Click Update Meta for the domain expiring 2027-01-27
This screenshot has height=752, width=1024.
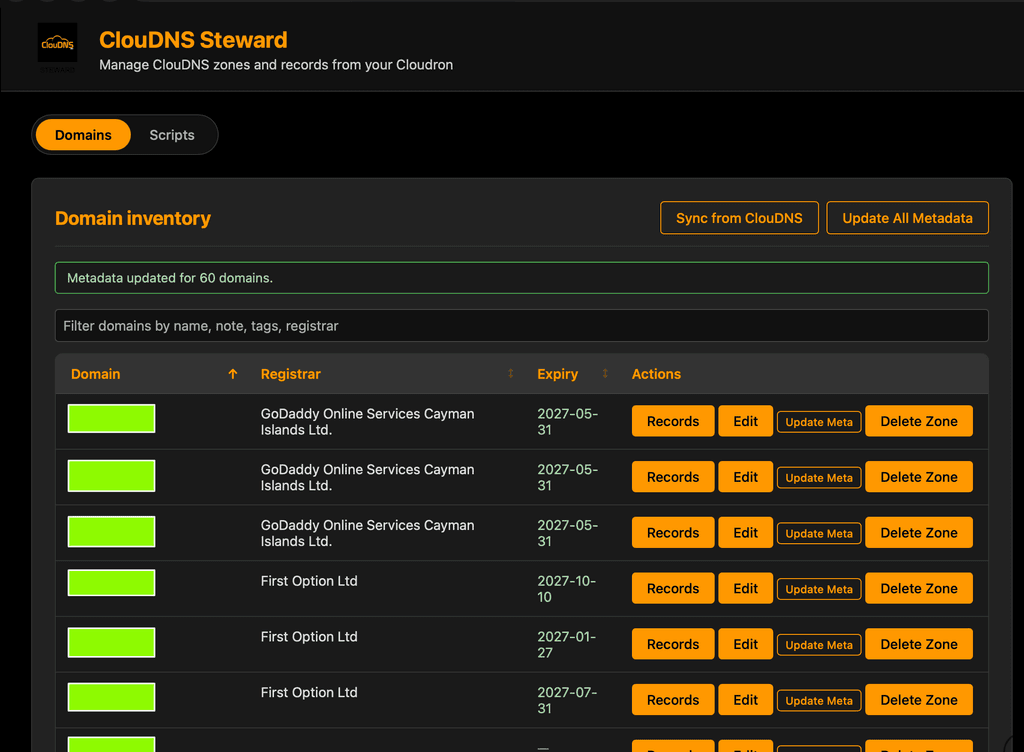(818, 645)
